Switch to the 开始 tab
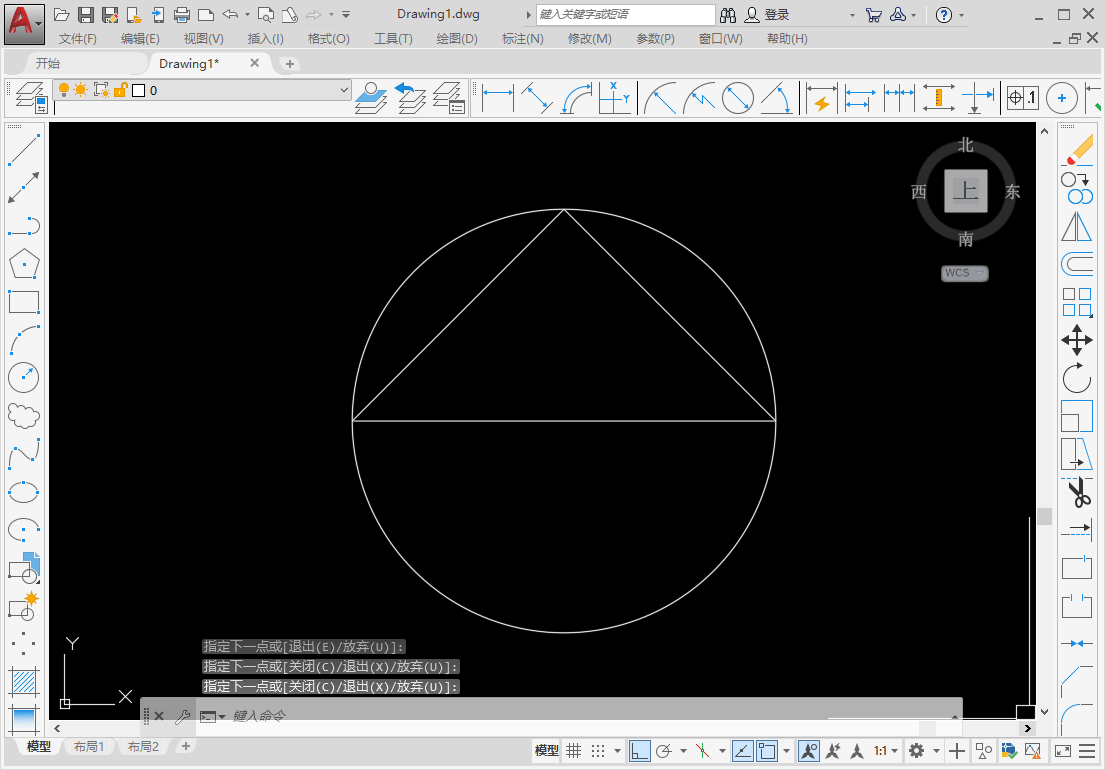The width and height of the screenshot is (1105, 770). tap(48, 63)
